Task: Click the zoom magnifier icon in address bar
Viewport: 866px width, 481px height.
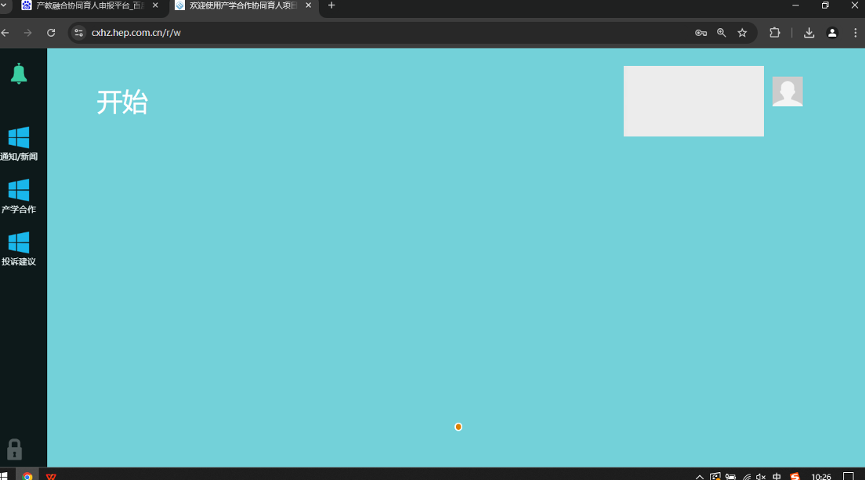Action: point(721,33)
